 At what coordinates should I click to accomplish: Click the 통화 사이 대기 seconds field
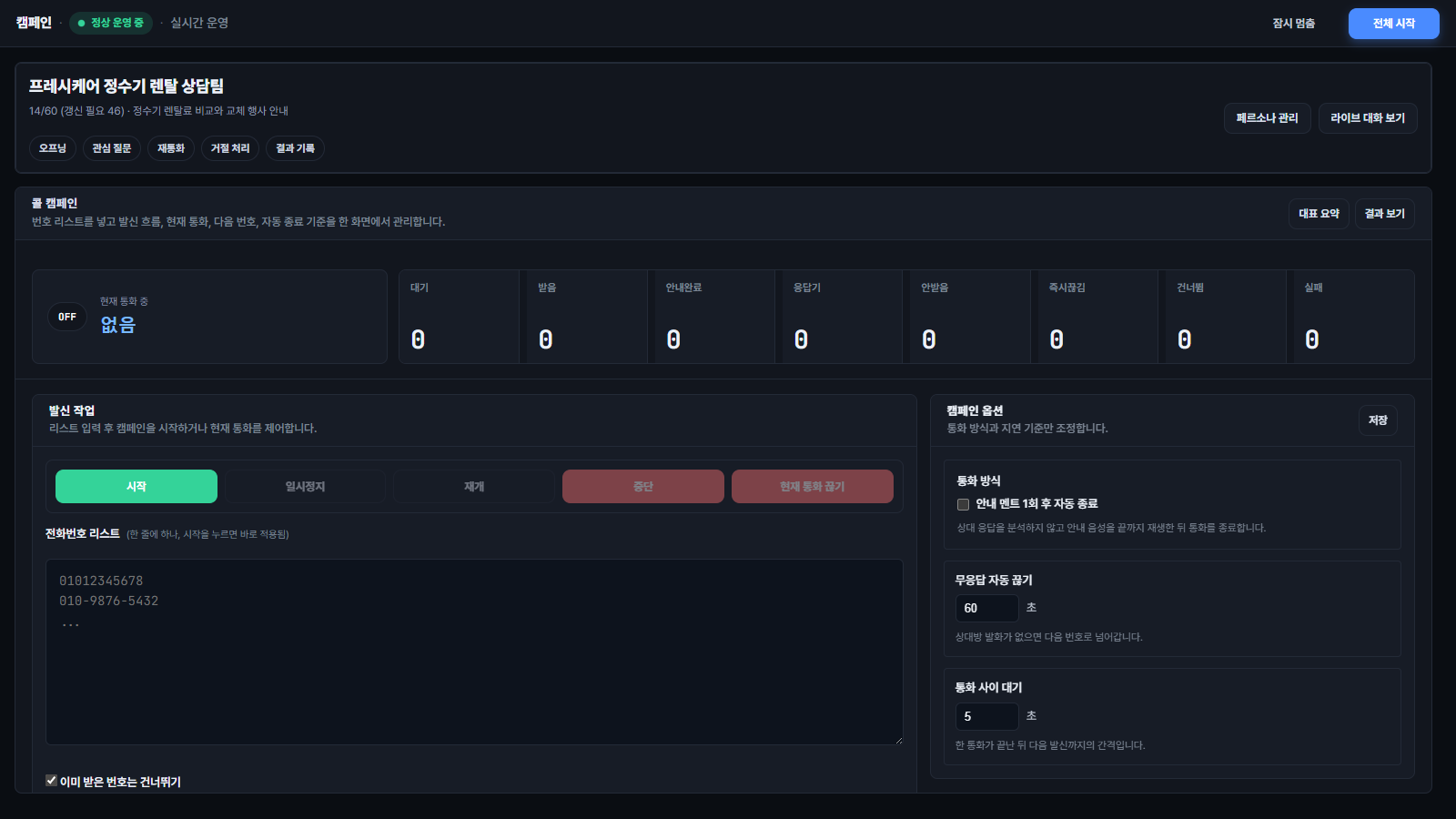(986, 716)
